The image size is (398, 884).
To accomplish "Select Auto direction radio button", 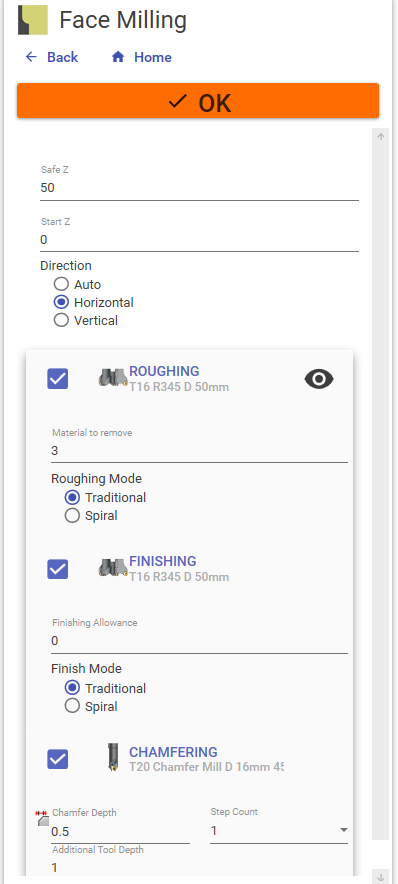I will tap(61, 284).
